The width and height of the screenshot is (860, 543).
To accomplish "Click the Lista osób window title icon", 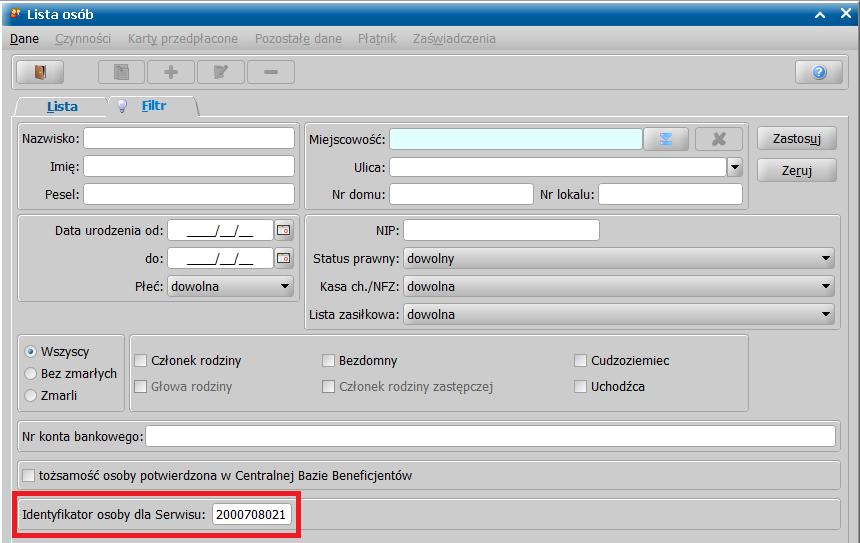I will coord(15,14).
